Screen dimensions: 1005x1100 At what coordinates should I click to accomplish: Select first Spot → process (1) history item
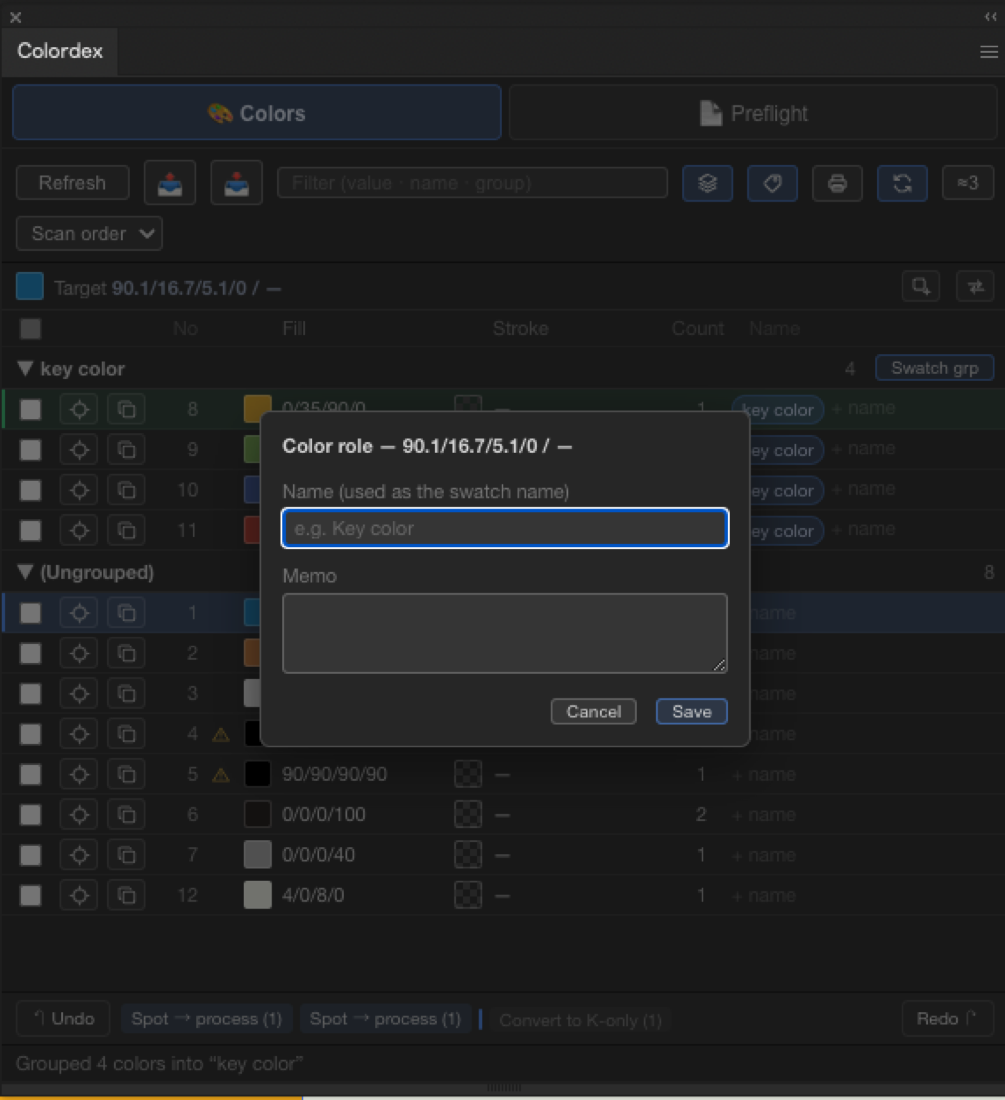(207, 1019)
